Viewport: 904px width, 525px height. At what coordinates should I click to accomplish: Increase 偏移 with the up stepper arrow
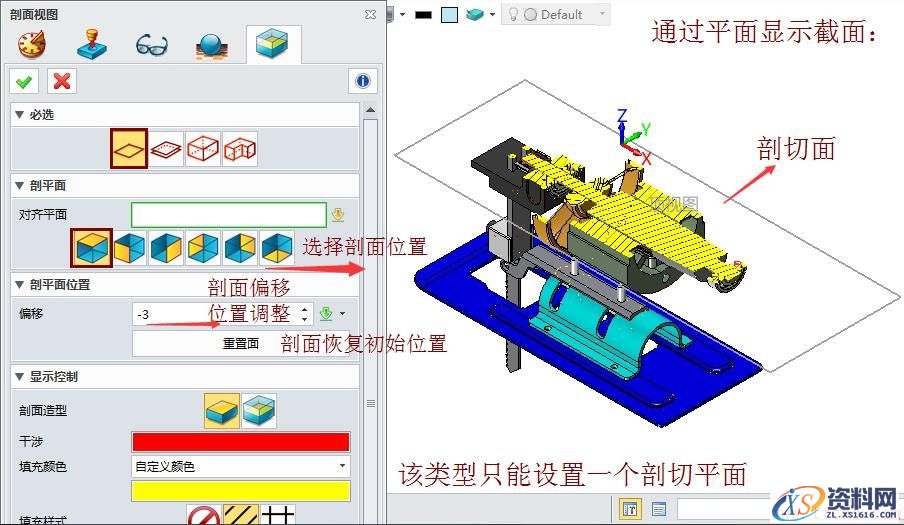click(x=305, y=309)
